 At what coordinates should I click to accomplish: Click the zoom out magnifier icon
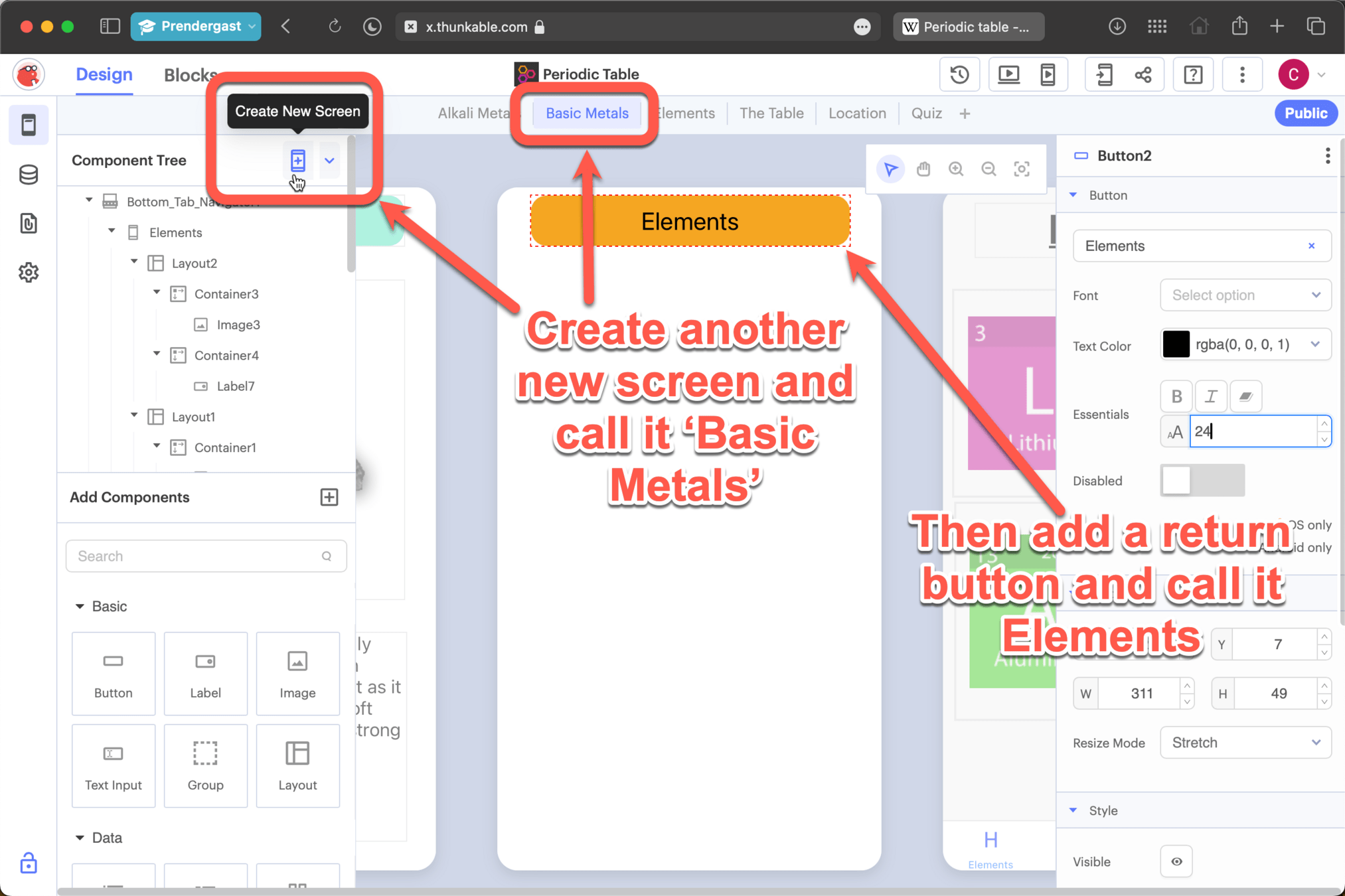(x=989, y=169)
